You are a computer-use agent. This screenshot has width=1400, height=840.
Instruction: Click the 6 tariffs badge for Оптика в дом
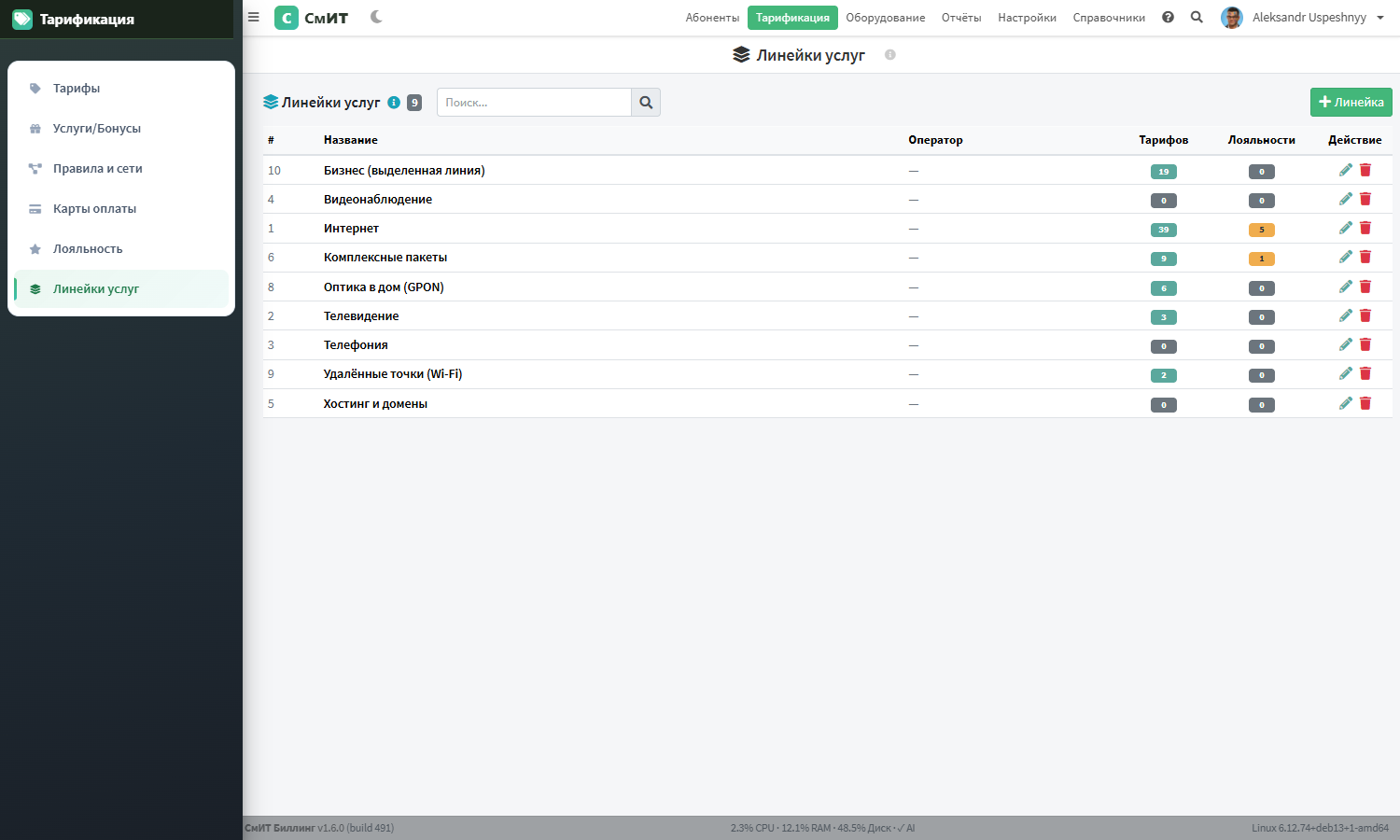click(x=1164, y=288)
